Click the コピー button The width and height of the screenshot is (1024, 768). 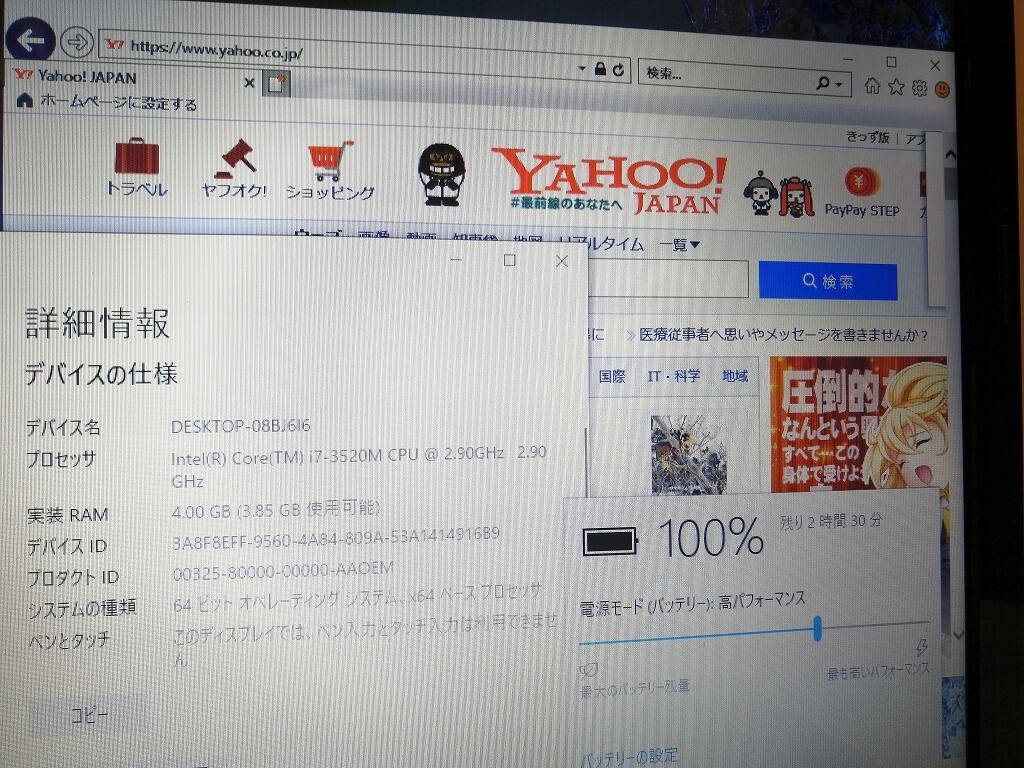(89, 715)
